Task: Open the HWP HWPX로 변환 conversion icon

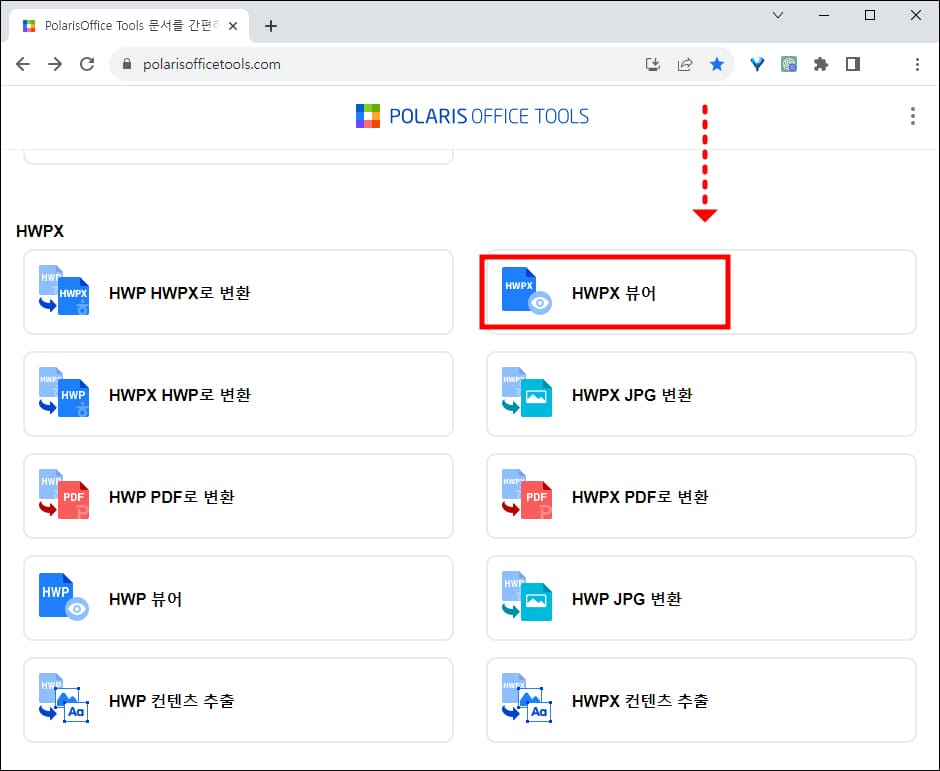Action: 64,290
